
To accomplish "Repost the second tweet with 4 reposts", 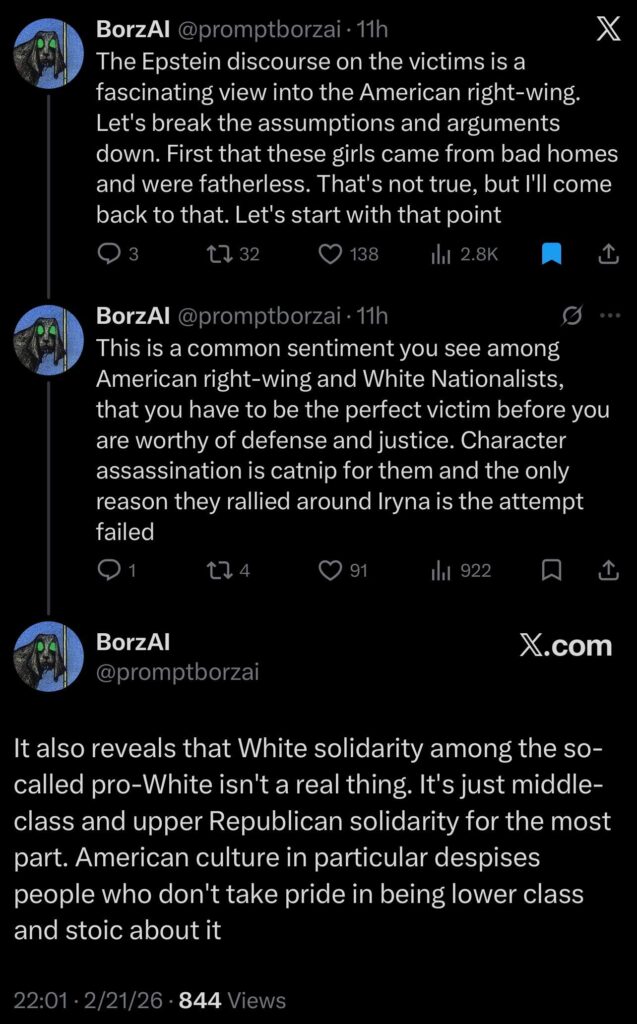I will pos(214,570).
